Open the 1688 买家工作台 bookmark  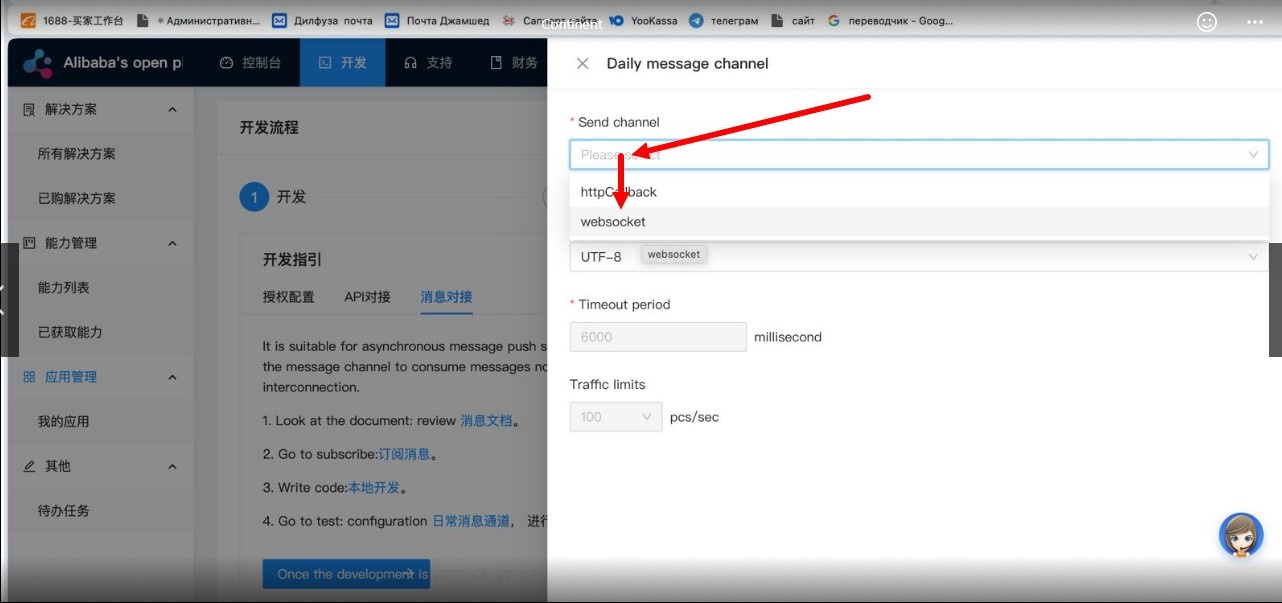[x=73, y=20]
